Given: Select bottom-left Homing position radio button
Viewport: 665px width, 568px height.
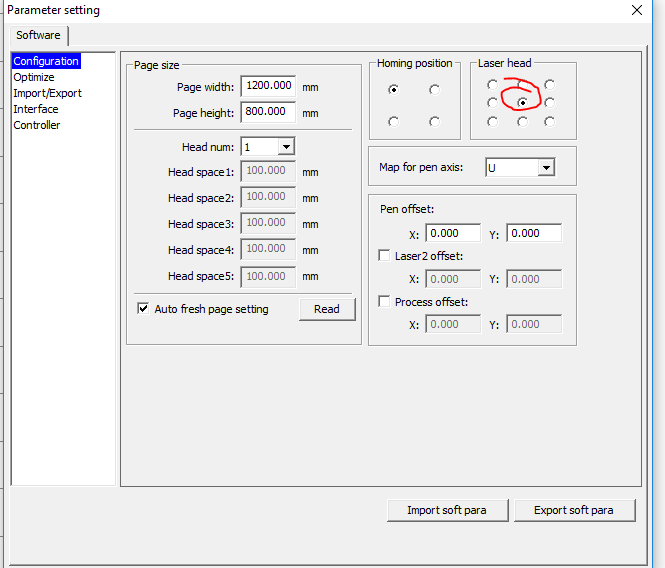Looking at the screenshot, I should tap(393, 121).
